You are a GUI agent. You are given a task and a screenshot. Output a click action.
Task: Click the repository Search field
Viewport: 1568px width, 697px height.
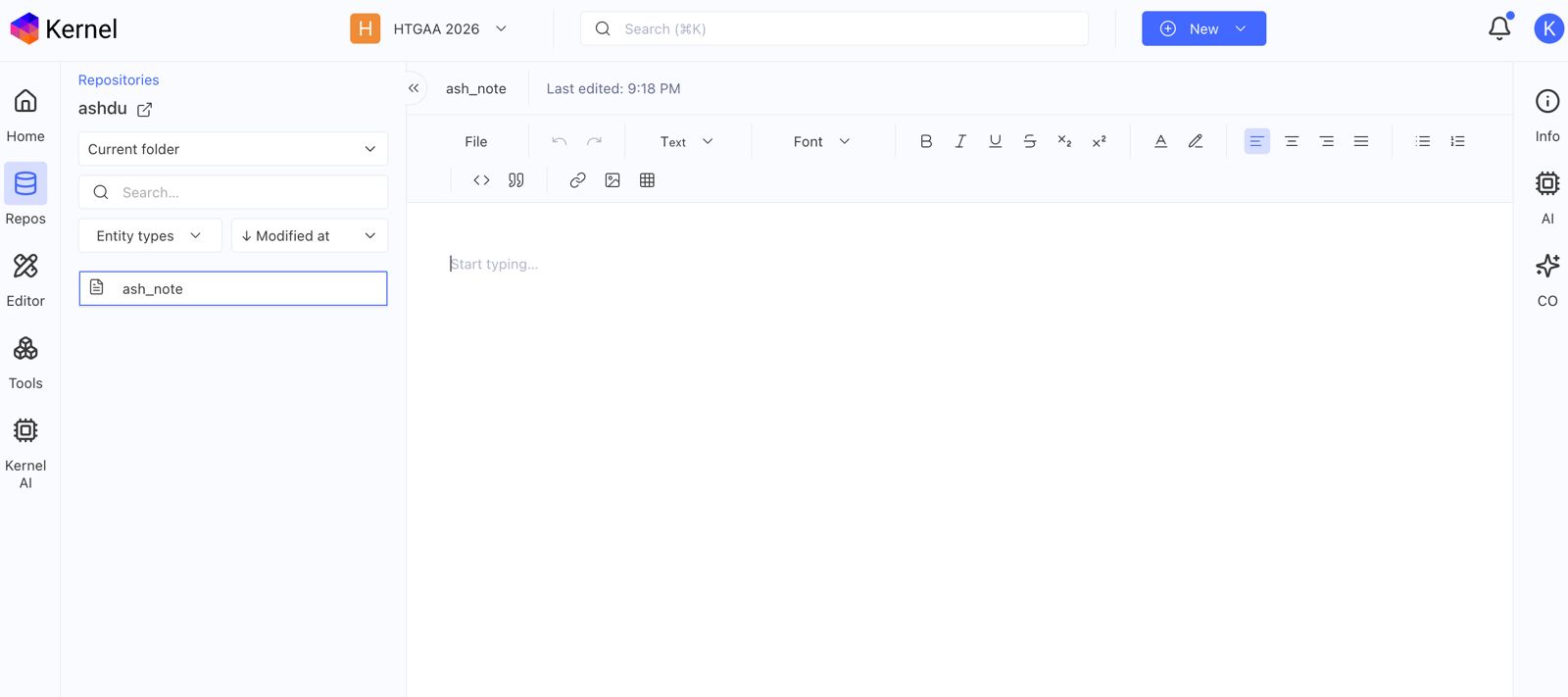(233, 192)
